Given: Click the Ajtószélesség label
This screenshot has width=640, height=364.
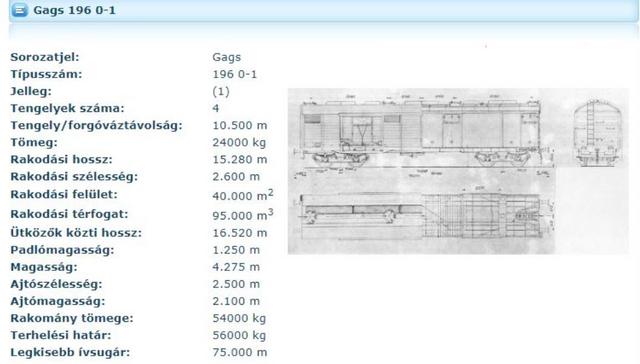Looking at the screenshot, I should 56,284.
